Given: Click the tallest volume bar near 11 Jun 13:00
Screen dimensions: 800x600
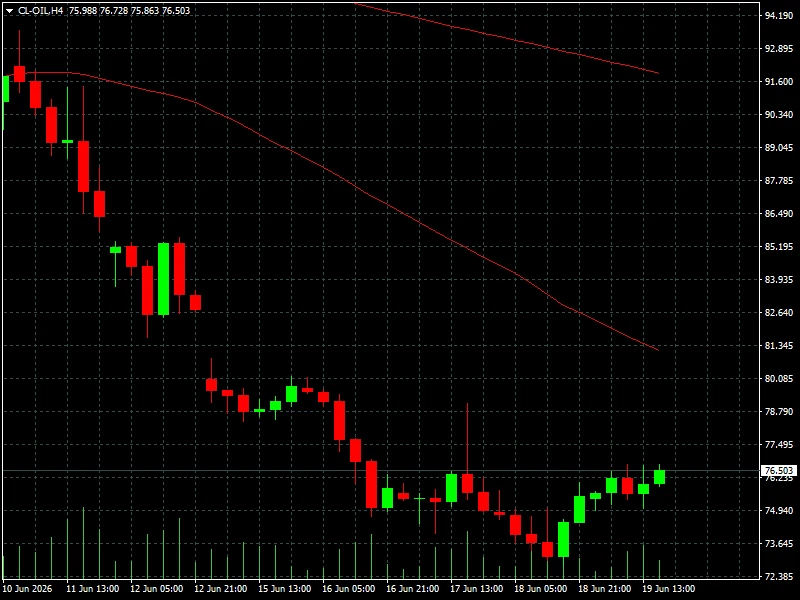Looking at the screenshot, I should pos(83,543).
